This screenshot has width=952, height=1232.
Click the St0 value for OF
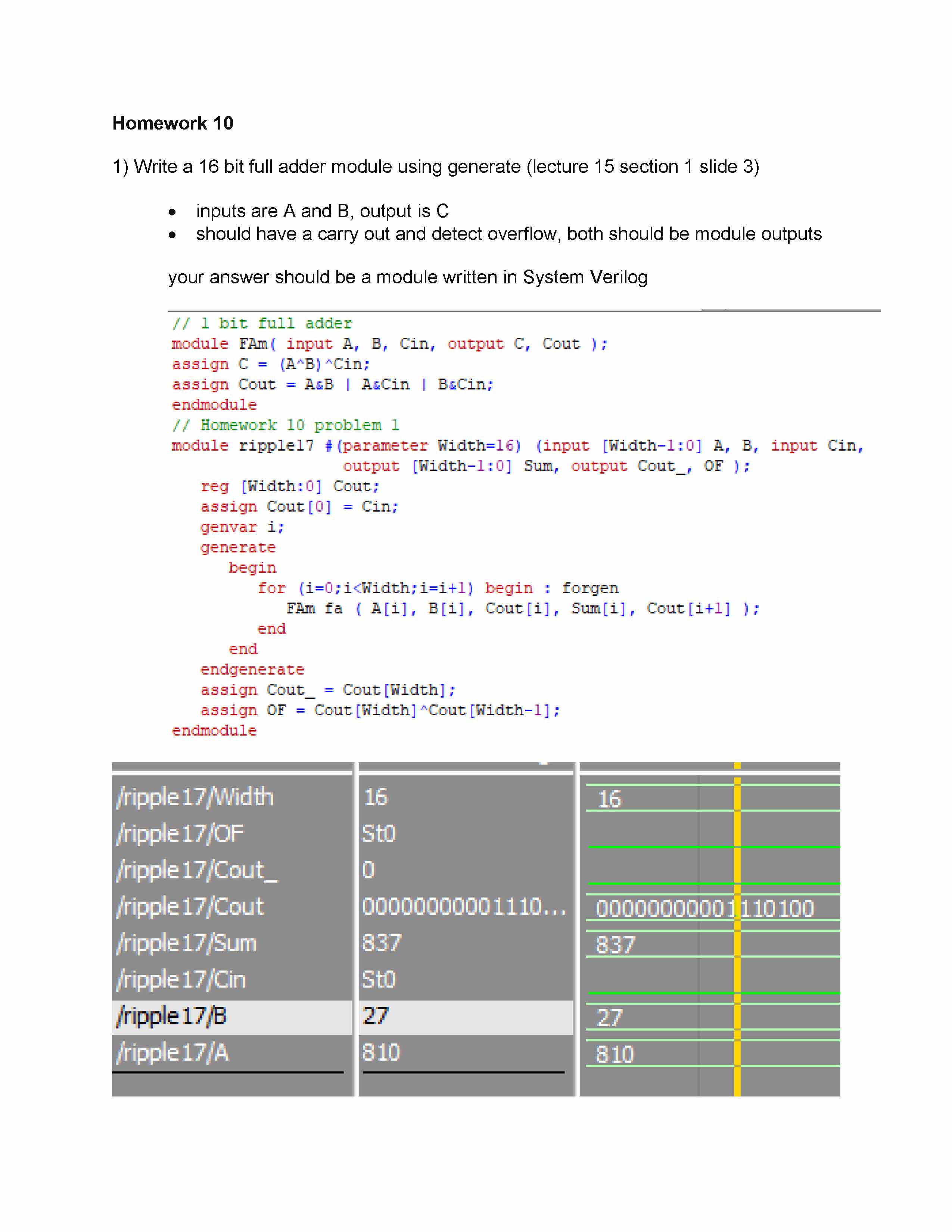[x=379, y=834]
